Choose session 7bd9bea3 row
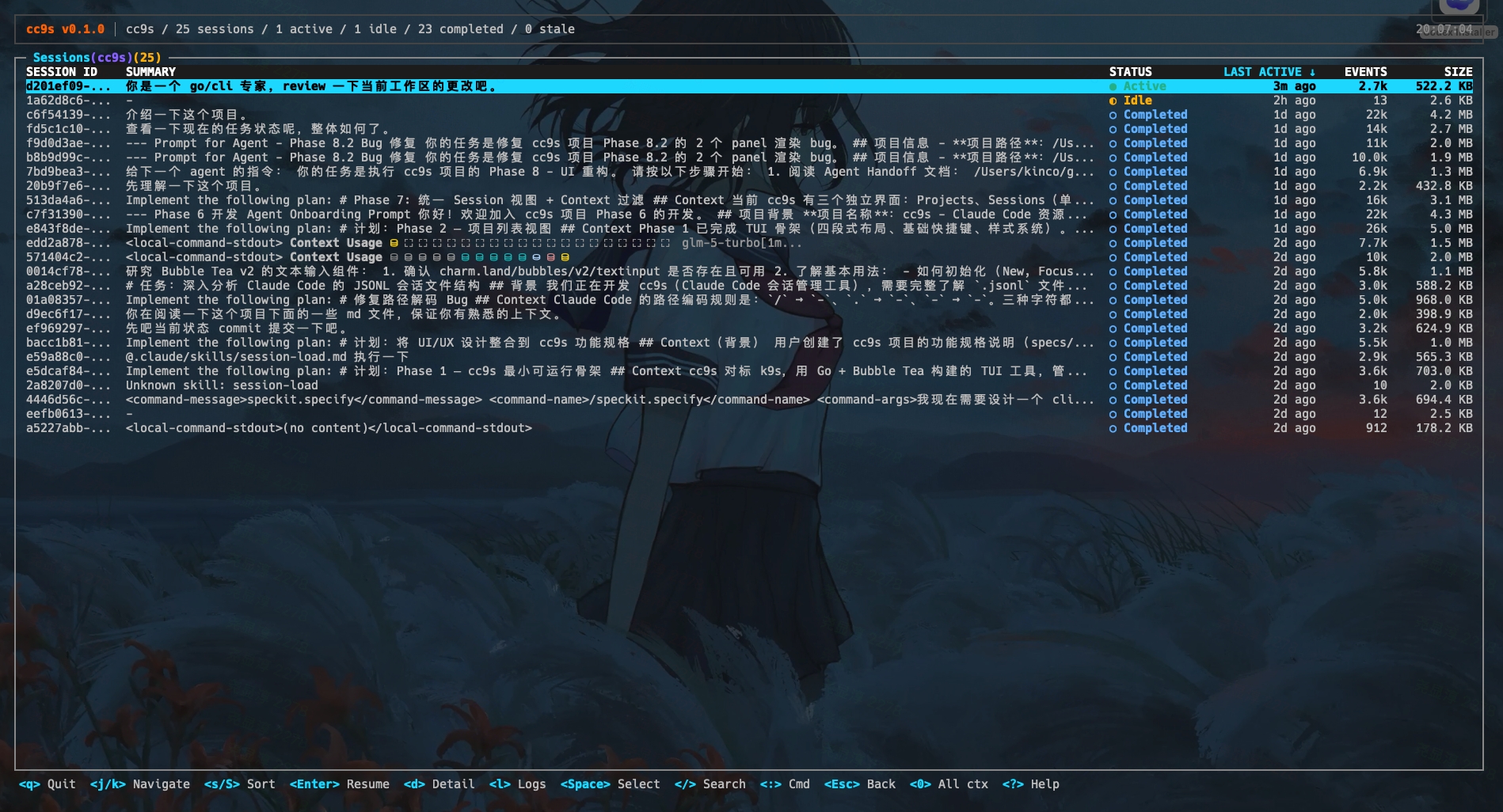This screenshot has height=812, width=1503. click(749, 172)
